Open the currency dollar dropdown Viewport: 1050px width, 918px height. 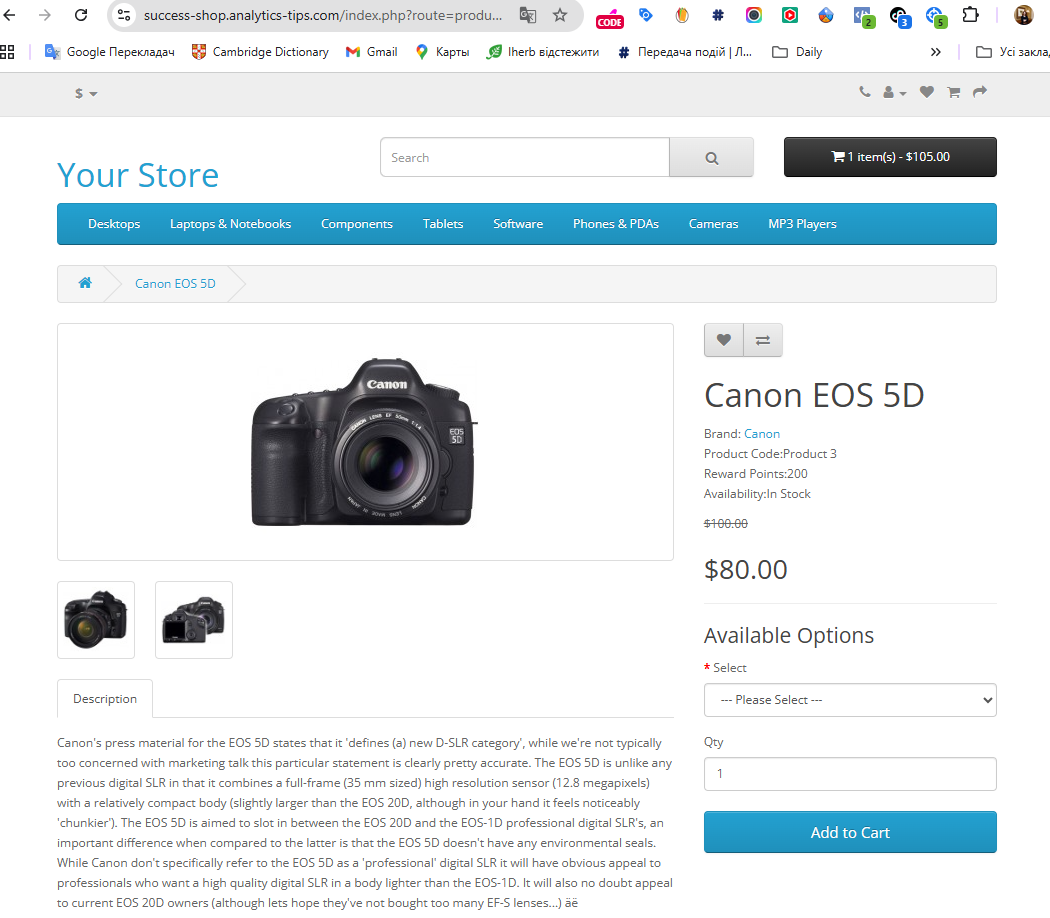coord(86,93)
